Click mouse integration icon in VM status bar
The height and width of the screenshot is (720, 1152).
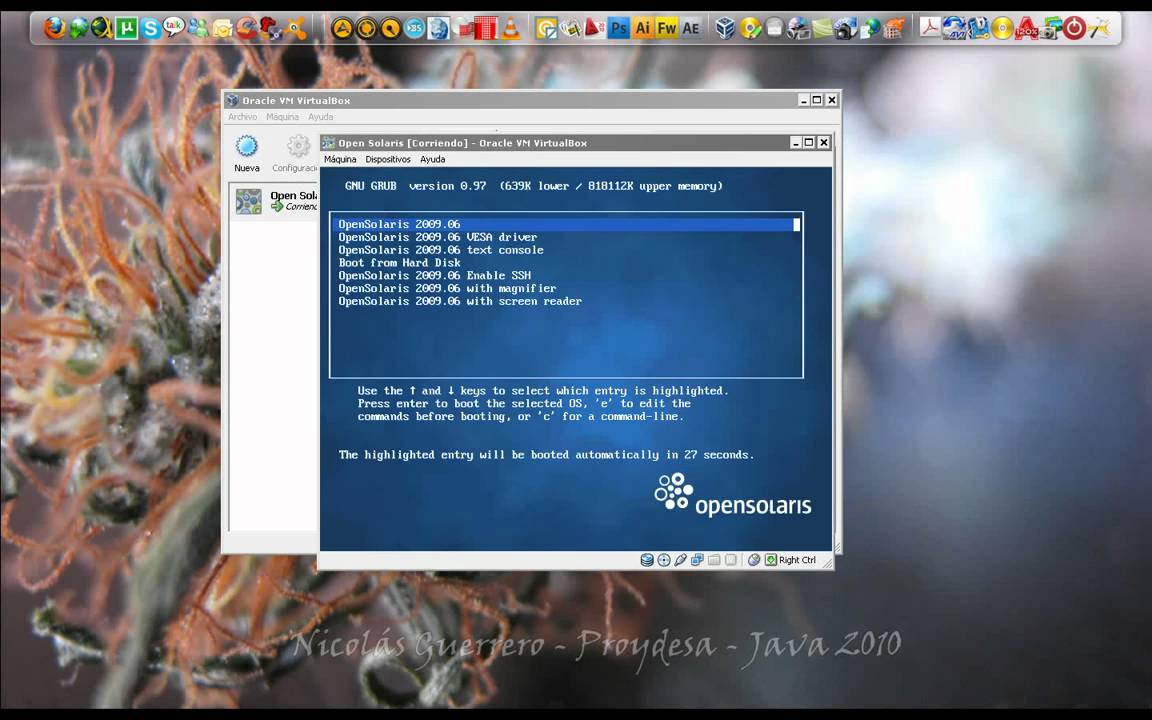point(754,560)
